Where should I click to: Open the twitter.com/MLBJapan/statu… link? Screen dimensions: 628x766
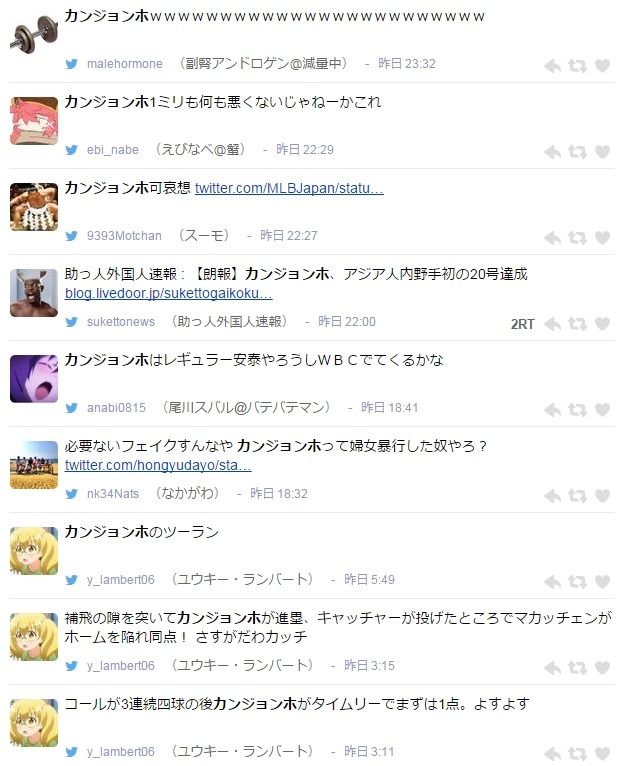289,189
